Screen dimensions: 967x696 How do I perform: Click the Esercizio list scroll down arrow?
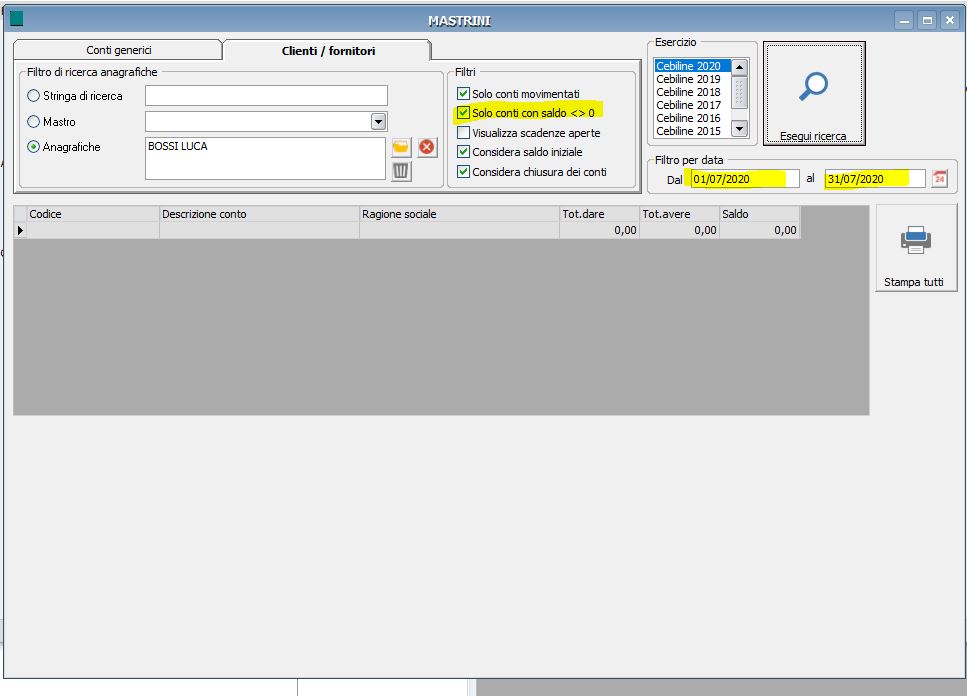click(739, 128)
